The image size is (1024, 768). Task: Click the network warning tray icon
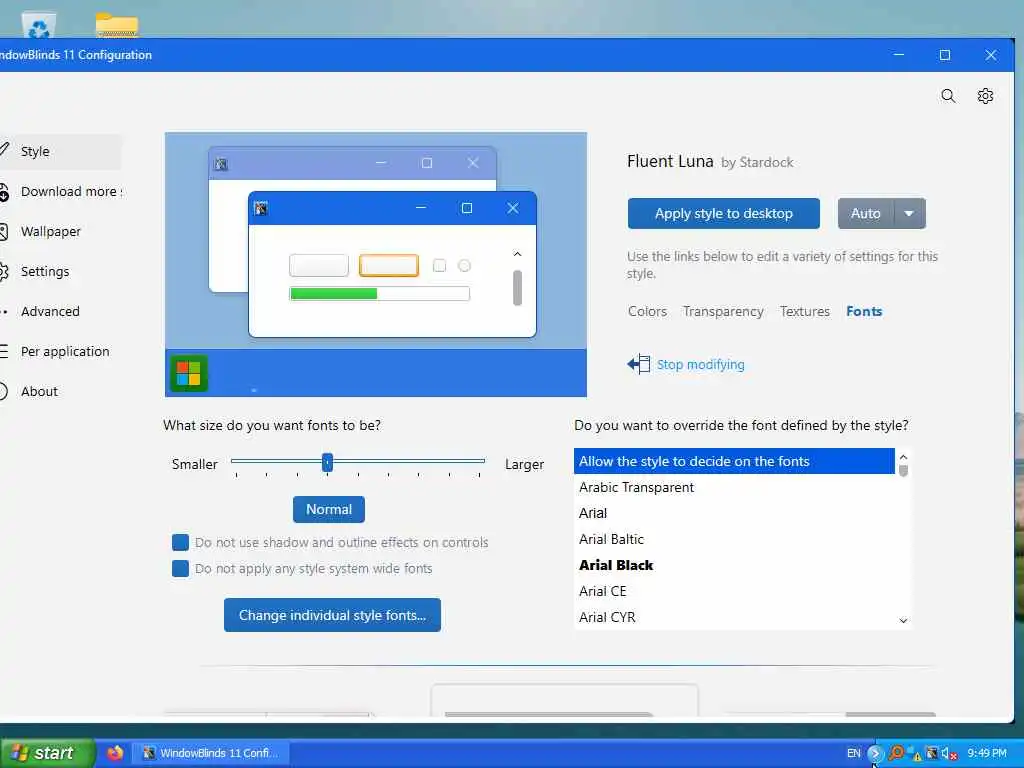click(914, 754)
